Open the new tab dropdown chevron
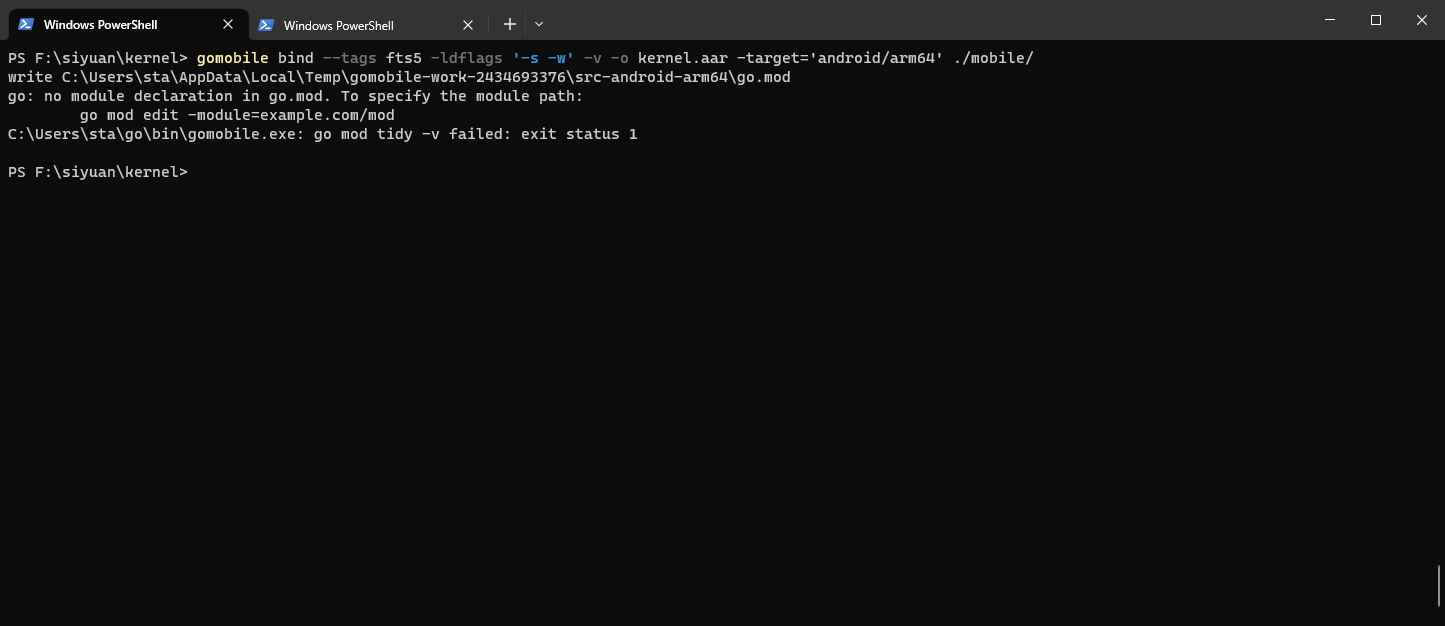The image size is (1445, 626). coord(539,23)
